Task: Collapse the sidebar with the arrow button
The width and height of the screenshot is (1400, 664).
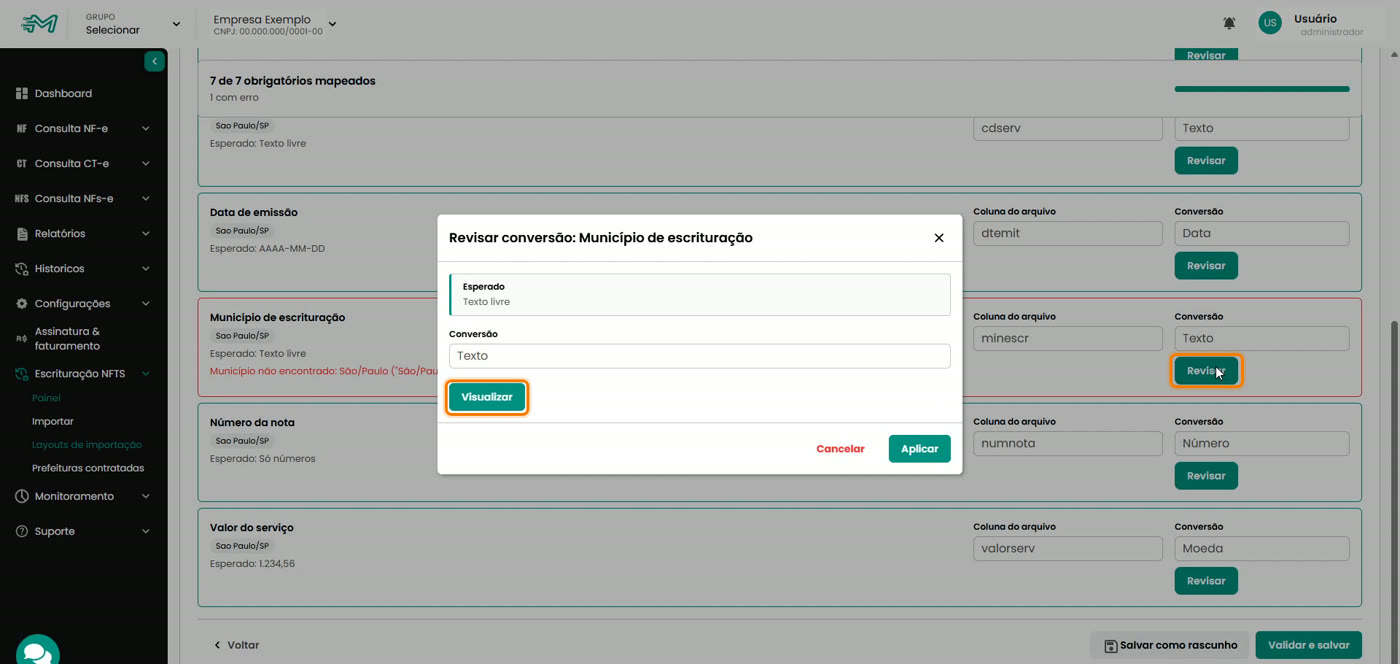Action: pos(154,61)
